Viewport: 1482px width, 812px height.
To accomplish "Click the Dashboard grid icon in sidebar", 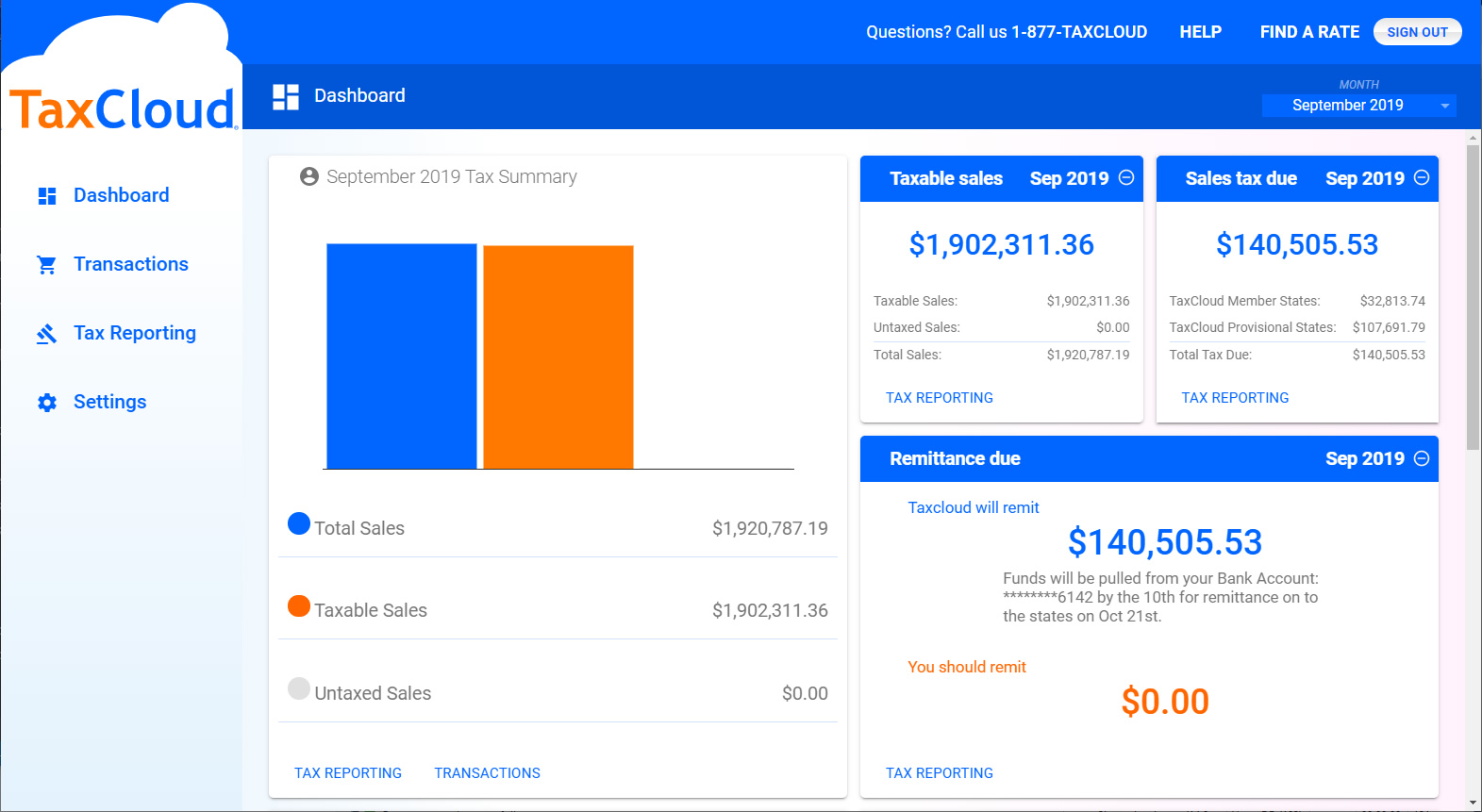I will 47,196.
